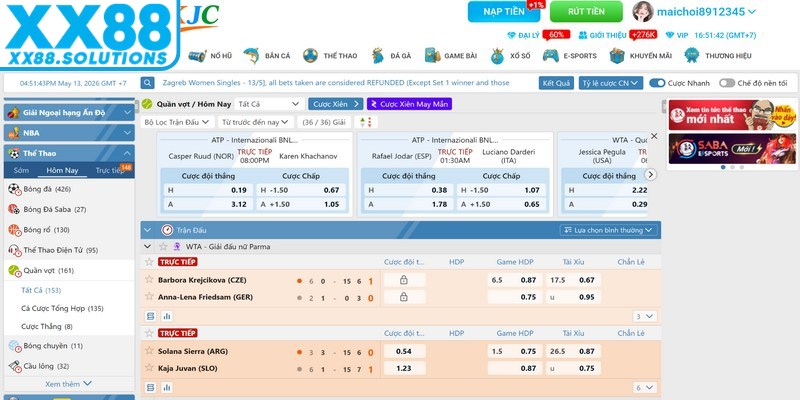Click the second carousel dot under the banners
Image resolution: width=800 pixels, height=400 pixels.
(x=732, y=167)
